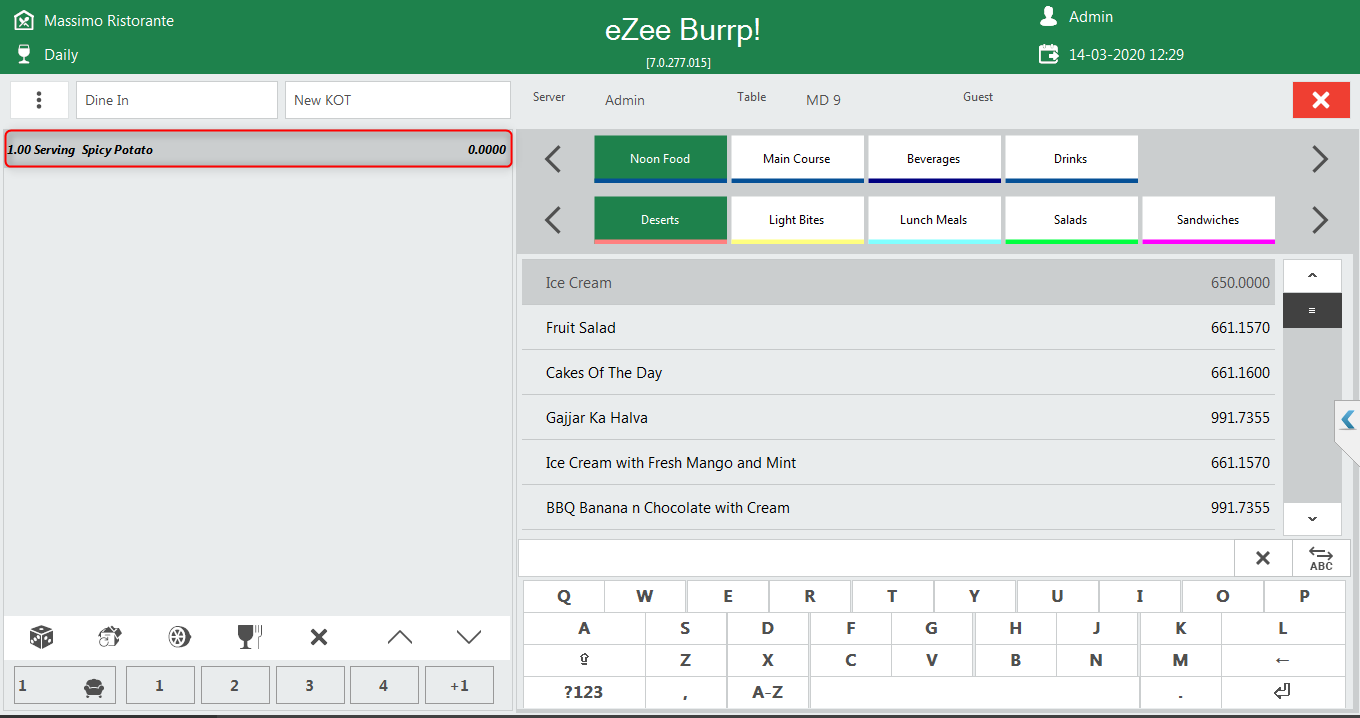Screen dimensions: 1360x718
Task: Tap the backspace arrow key
Action: coord(1283,660)
